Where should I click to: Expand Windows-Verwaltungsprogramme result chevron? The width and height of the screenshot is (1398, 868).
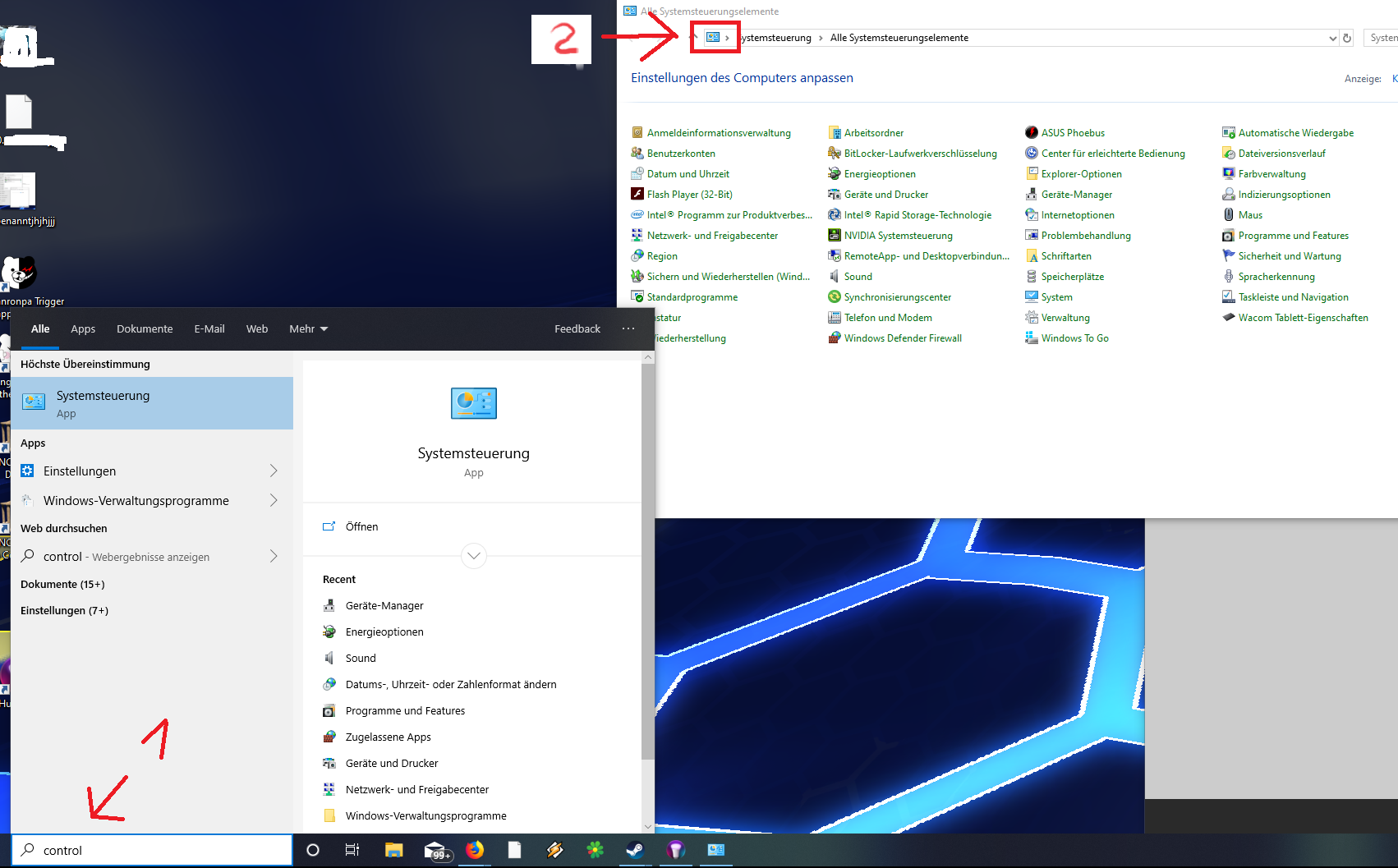pos(274,500)
